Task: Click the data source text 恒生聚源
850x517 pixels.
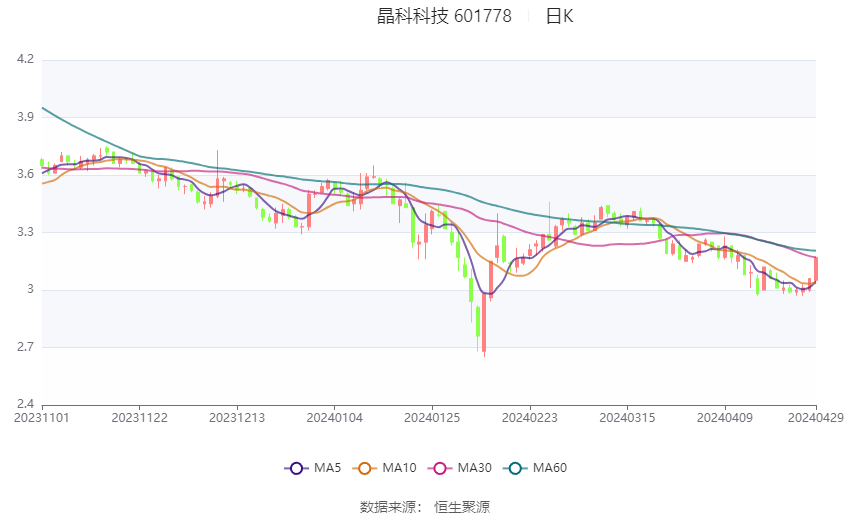Action: (x=462, y=507)
